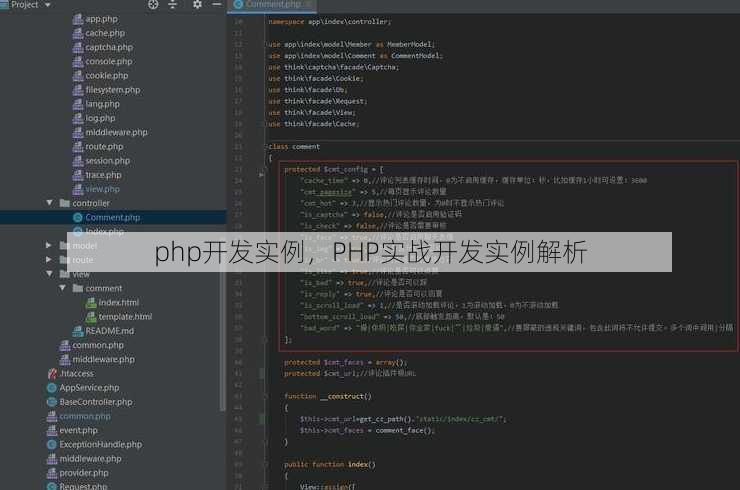Open template.html file
Viewport: 740px width, 490px height.
tap(125, 316)
